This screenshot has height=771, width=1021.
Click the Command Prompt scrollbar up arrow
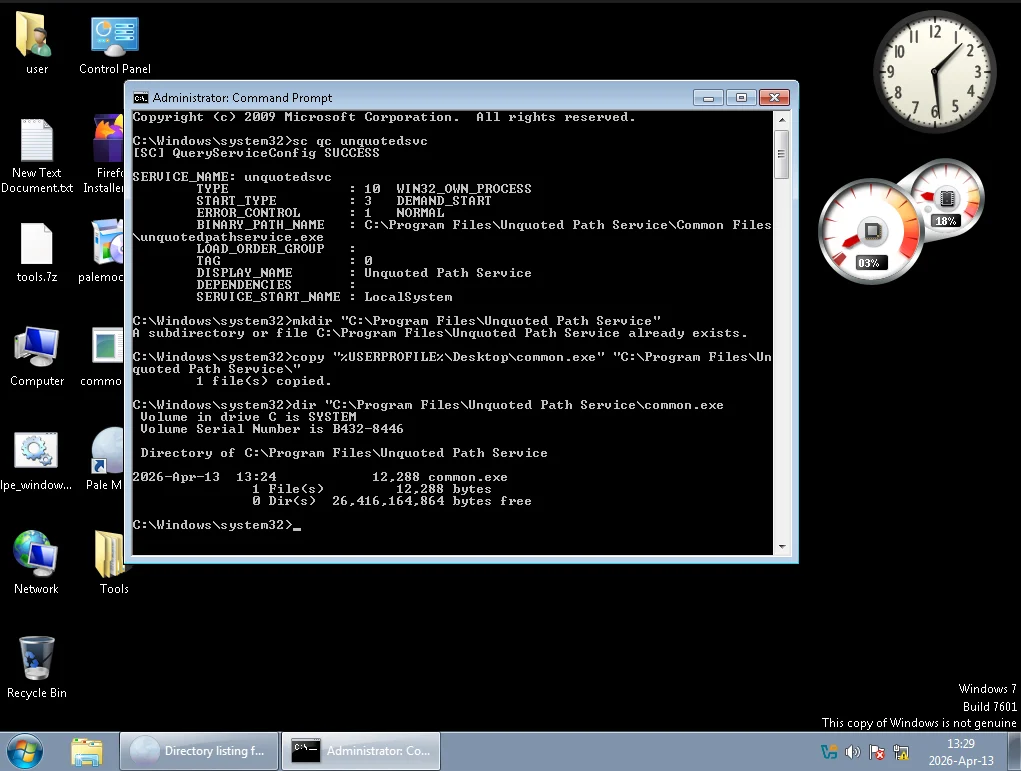pyautogui.click(x=782, y=120)
